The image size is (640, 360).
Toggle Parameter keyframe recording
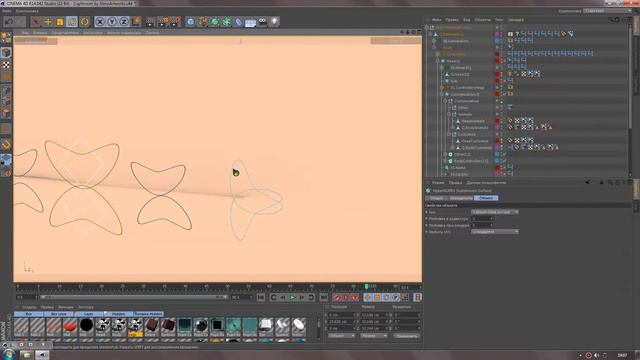[x=396, y=297]
